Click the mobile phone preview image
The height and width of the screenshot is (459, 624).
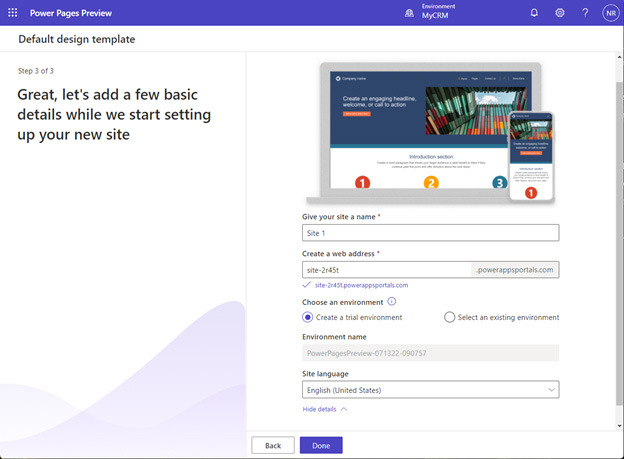pos(531,157)
